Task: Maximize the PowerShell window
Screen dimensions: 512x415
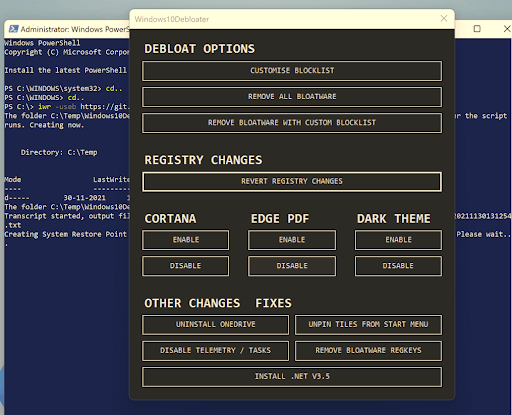Action: tap(477, 29)
